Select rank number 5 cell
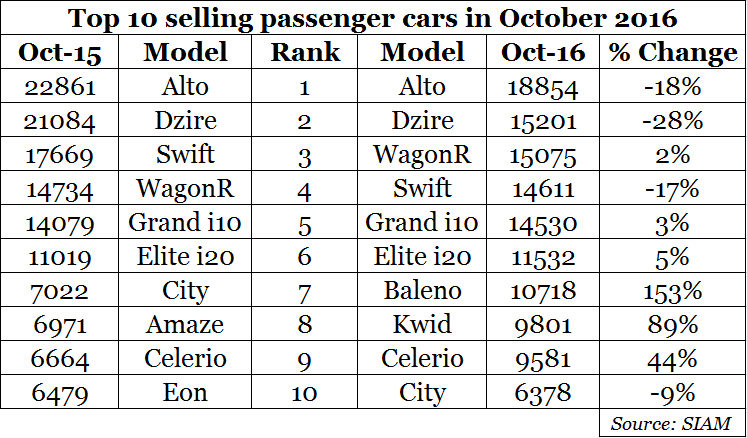The width and height of the screenshot is (747, 438). pyautogui.click(x=305, y=224)
